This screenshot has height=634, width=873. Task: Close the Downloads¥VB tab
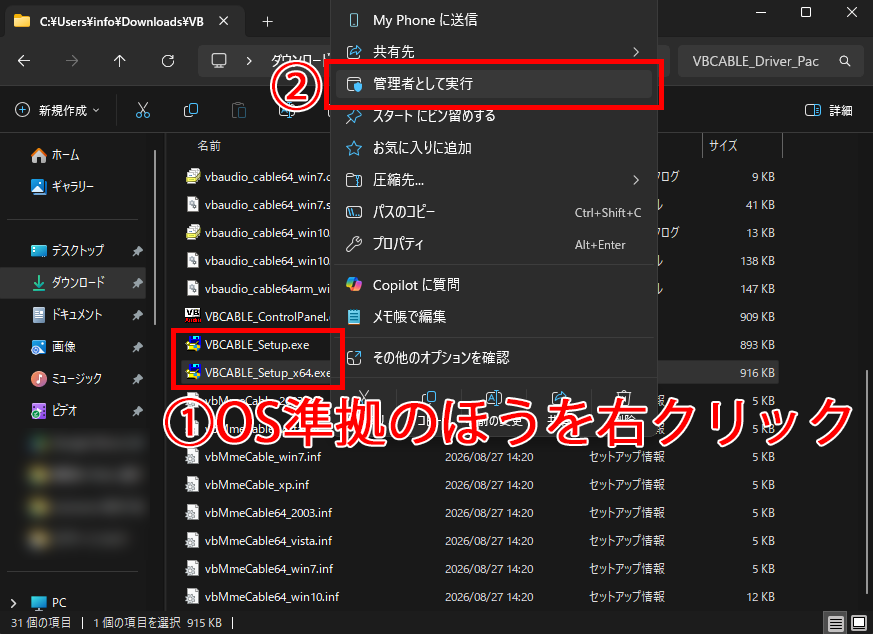tap(223, 21)
